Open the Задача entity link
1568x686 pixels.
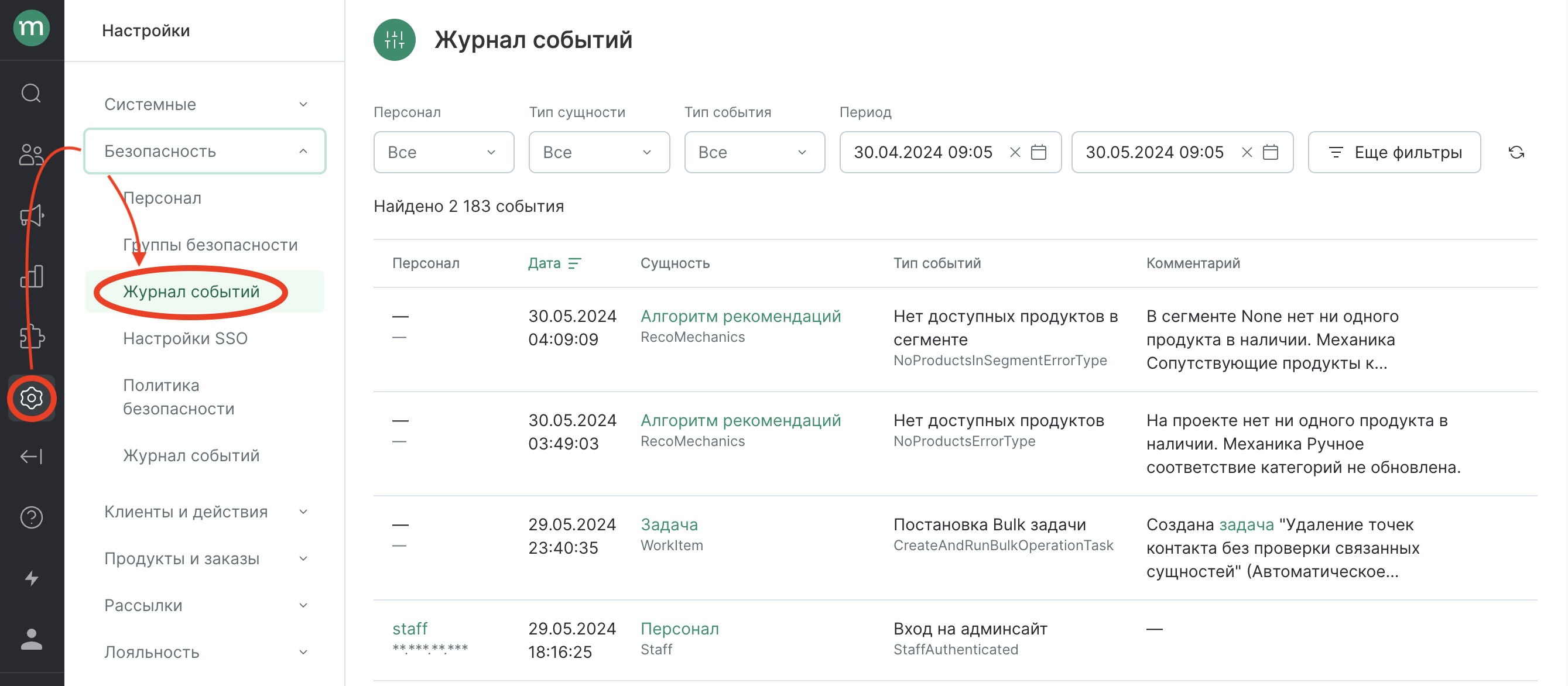click(x=669, y=524)
